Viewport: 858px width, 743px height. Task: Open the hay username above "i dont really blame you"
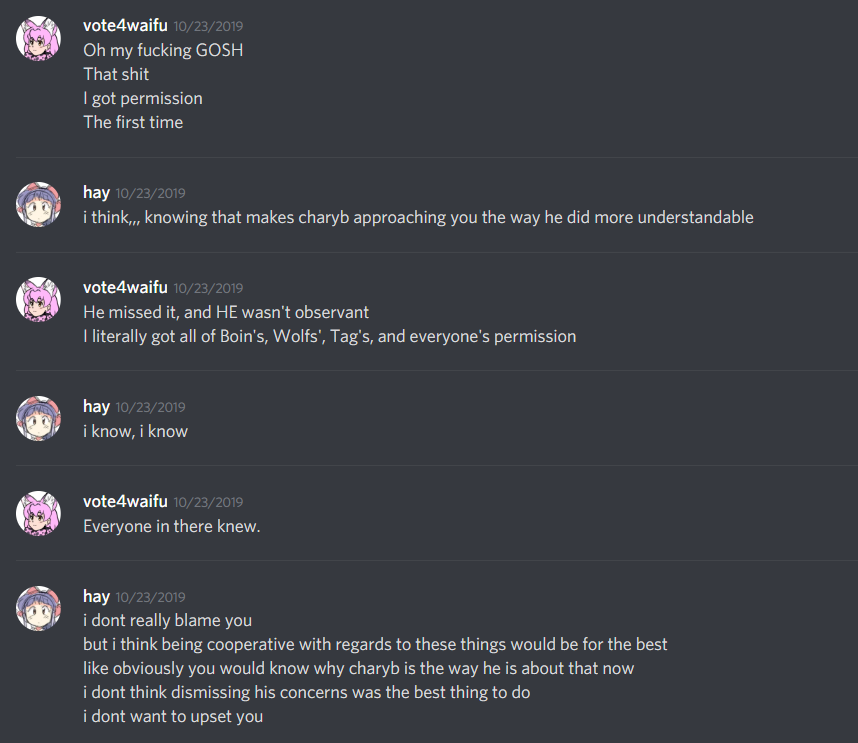[96, 597]
